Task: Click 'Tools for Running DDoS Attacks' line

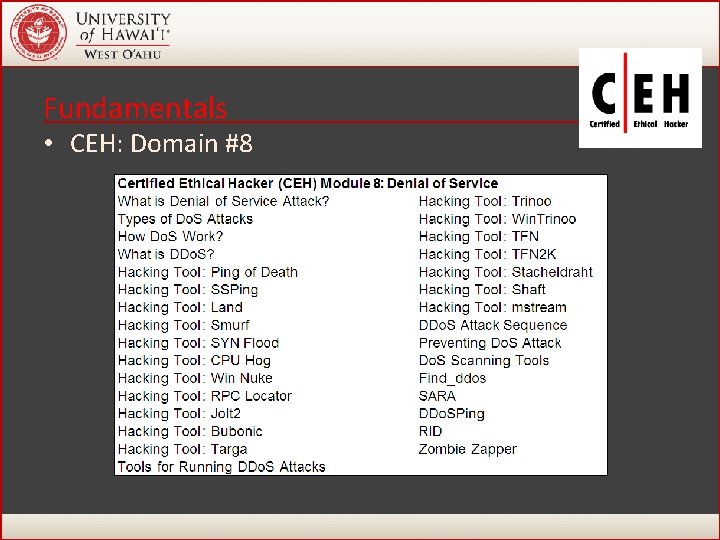Action: pyautogui.click(x=221, y=467)
